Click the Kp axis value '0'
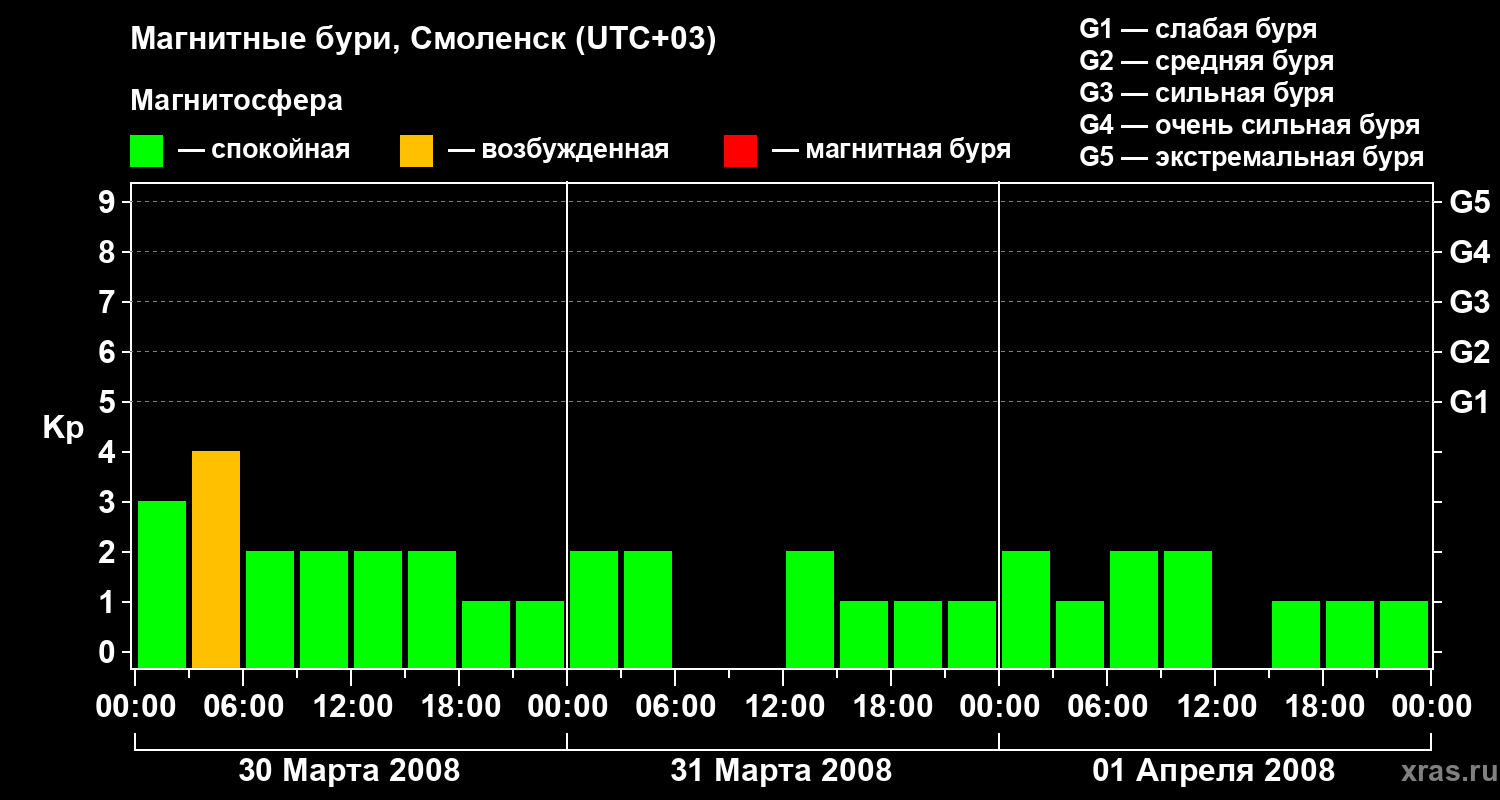 click(x=109, y=652)
